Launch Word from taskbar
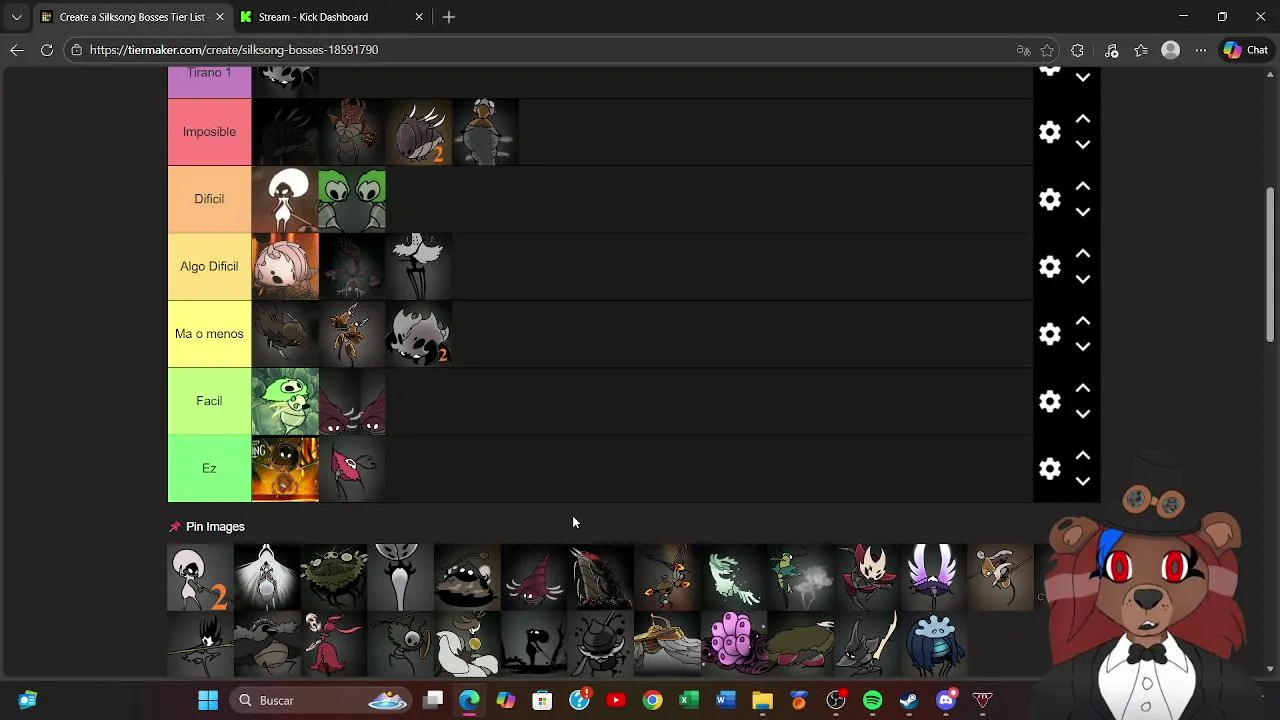1280x720 pixels. (x=725, y=700)
